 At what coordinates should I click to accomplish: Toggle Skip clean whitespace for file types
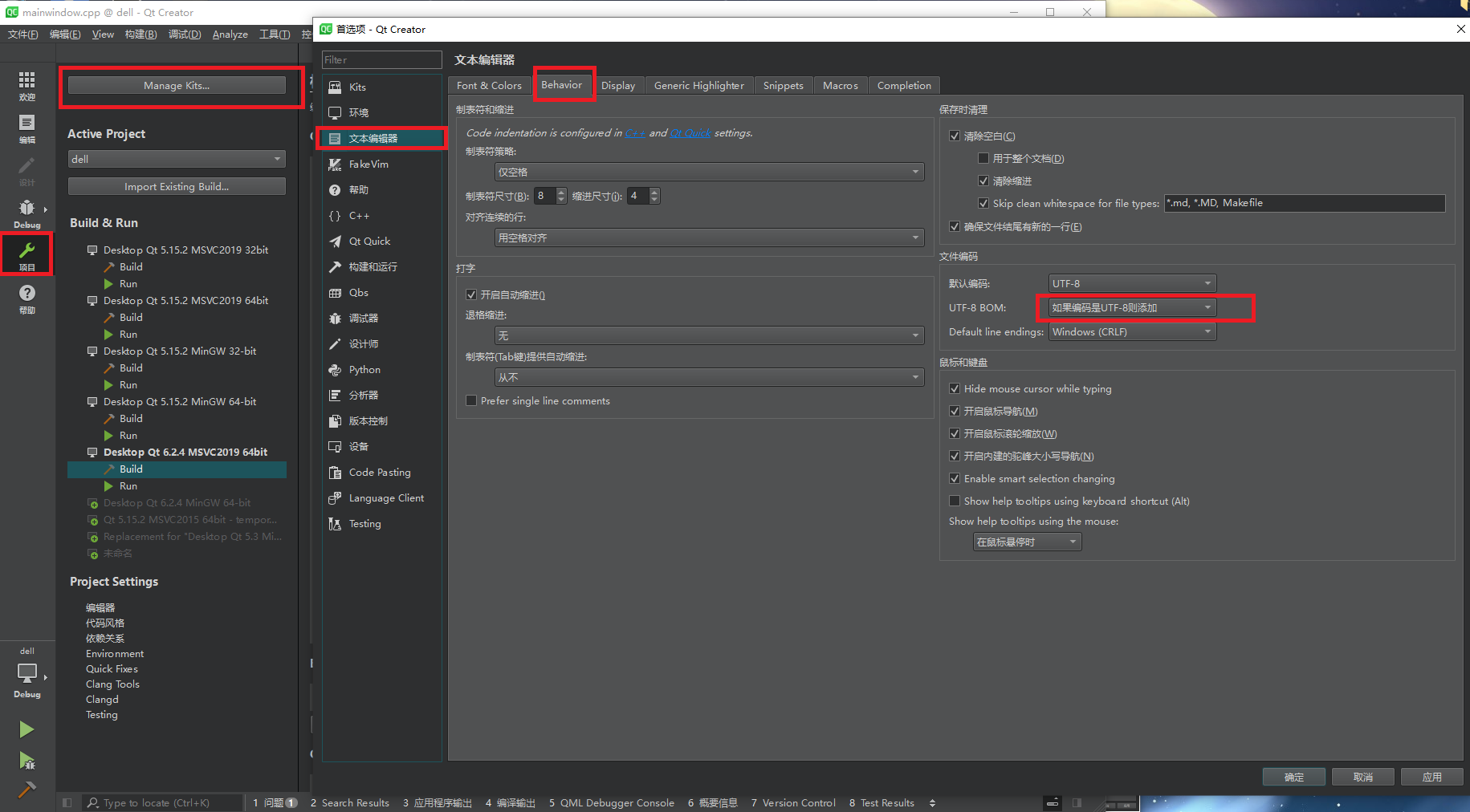pos(983,203)
